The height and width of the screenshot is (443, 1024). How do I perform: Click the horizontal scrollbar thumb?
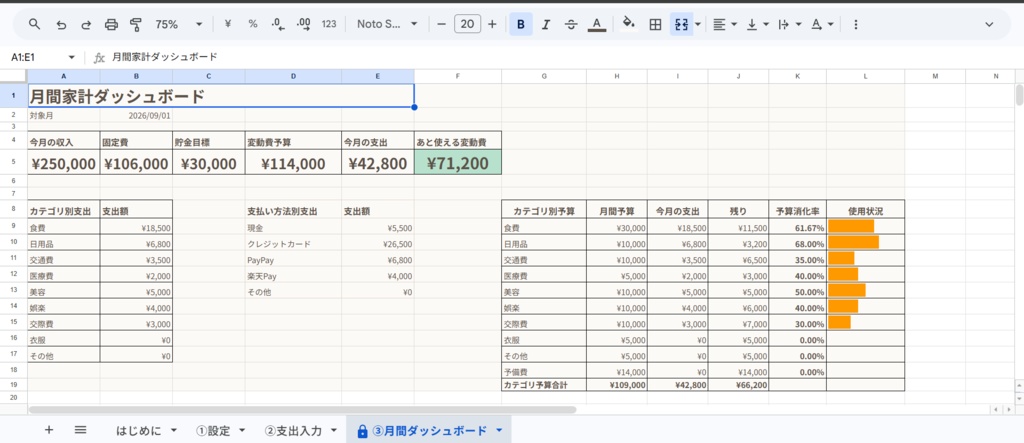click(x=302, y=410)
